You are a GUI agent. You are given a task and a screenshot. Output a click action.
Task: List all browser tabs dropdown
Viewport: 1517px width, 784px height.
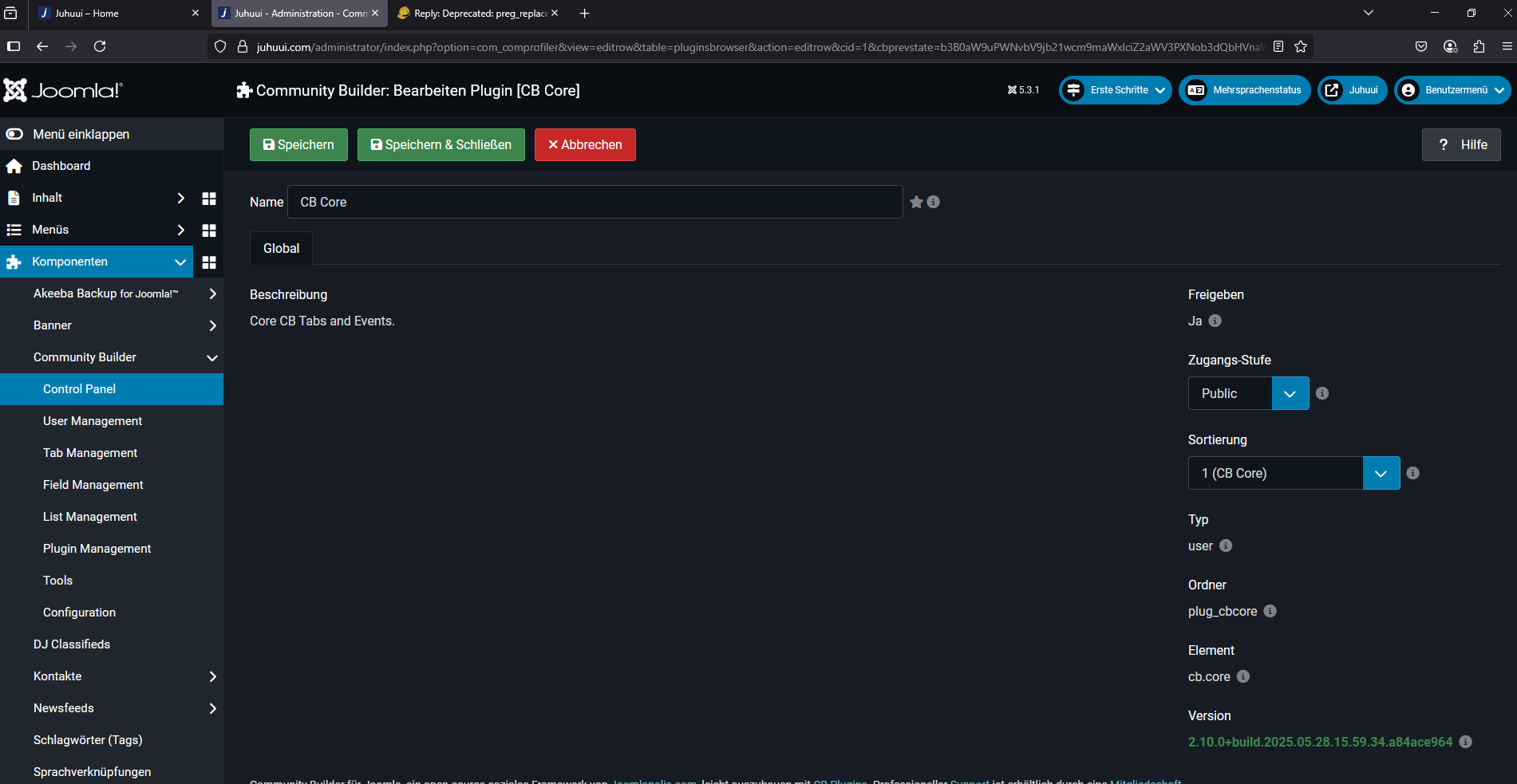click(x=1369, y=13)
